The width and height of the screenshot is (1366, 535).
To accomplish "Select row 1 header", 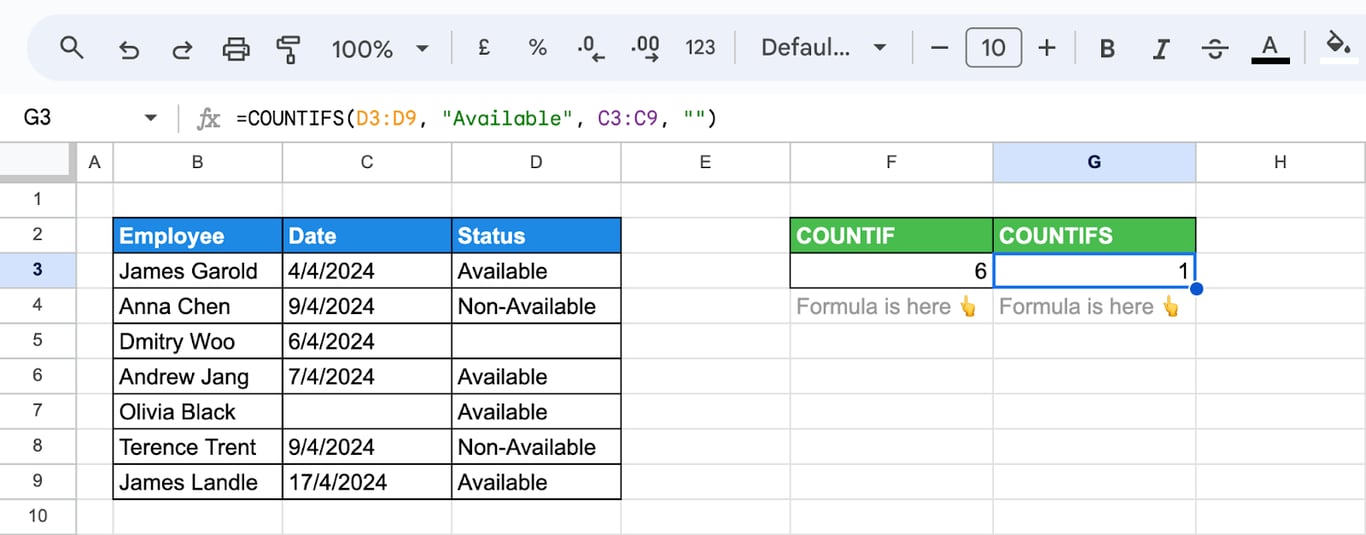I will coord(38,199).
